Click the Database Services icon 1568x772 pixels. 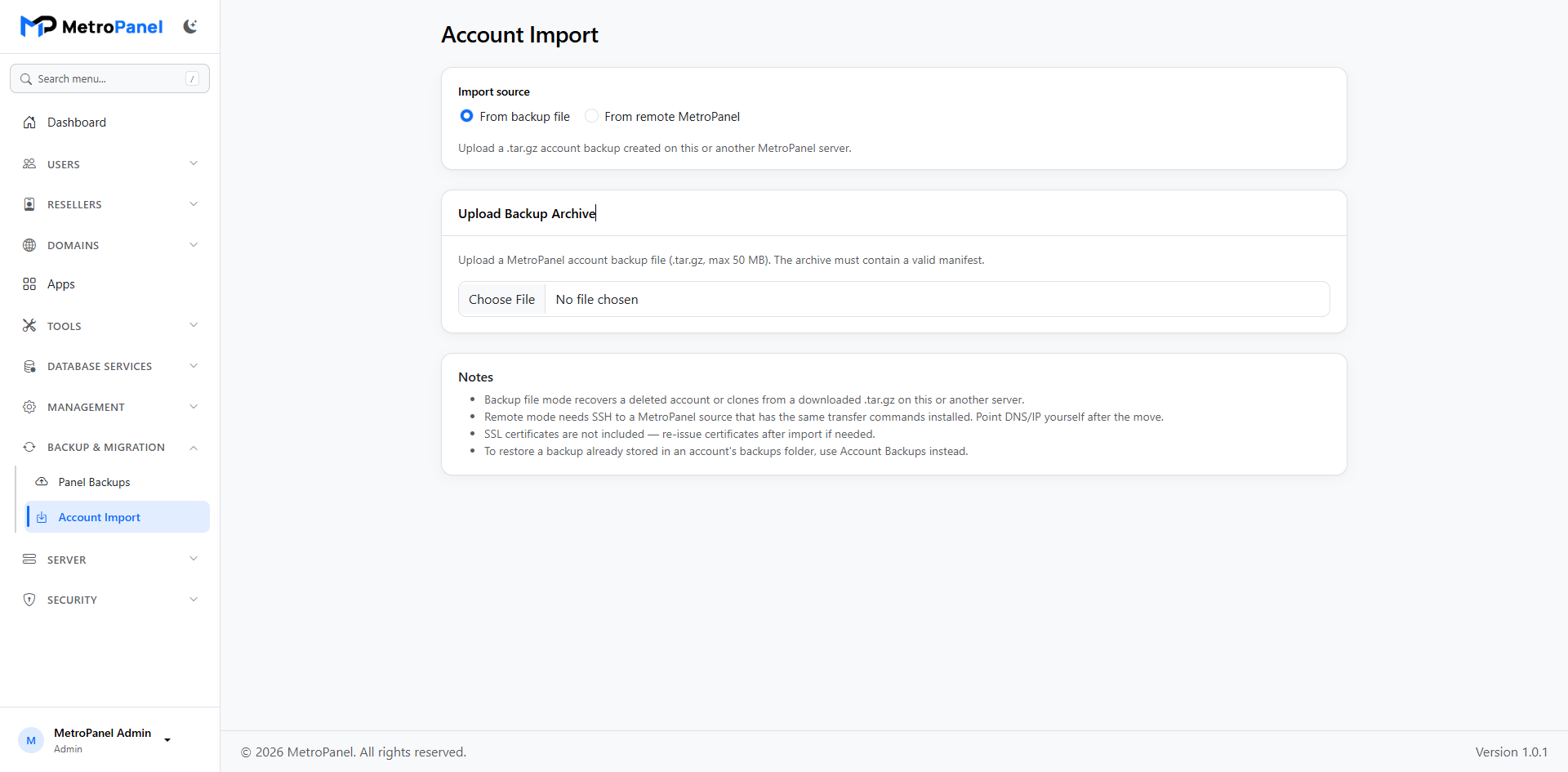click(x=29, y=366)
